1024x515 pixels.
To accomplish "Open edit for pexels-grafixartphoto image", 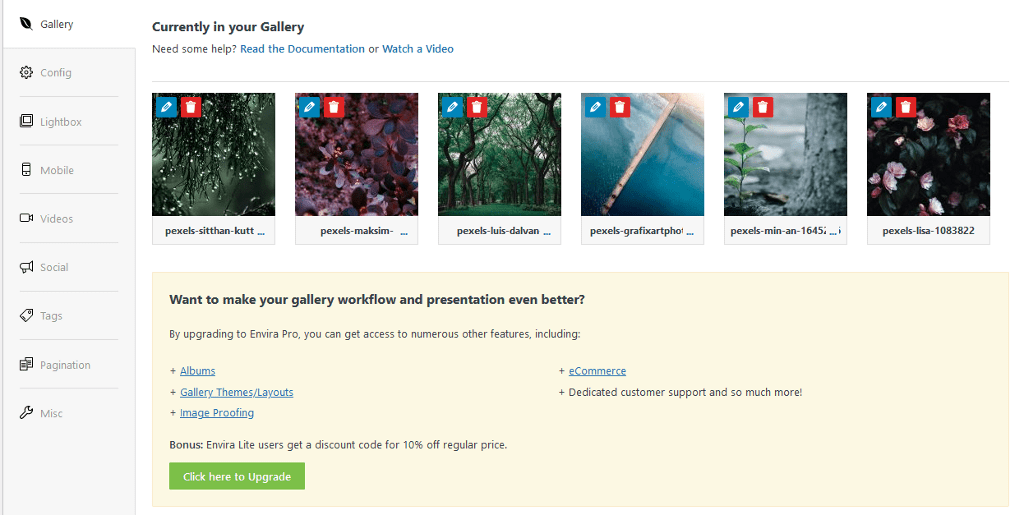I will 595,107.
